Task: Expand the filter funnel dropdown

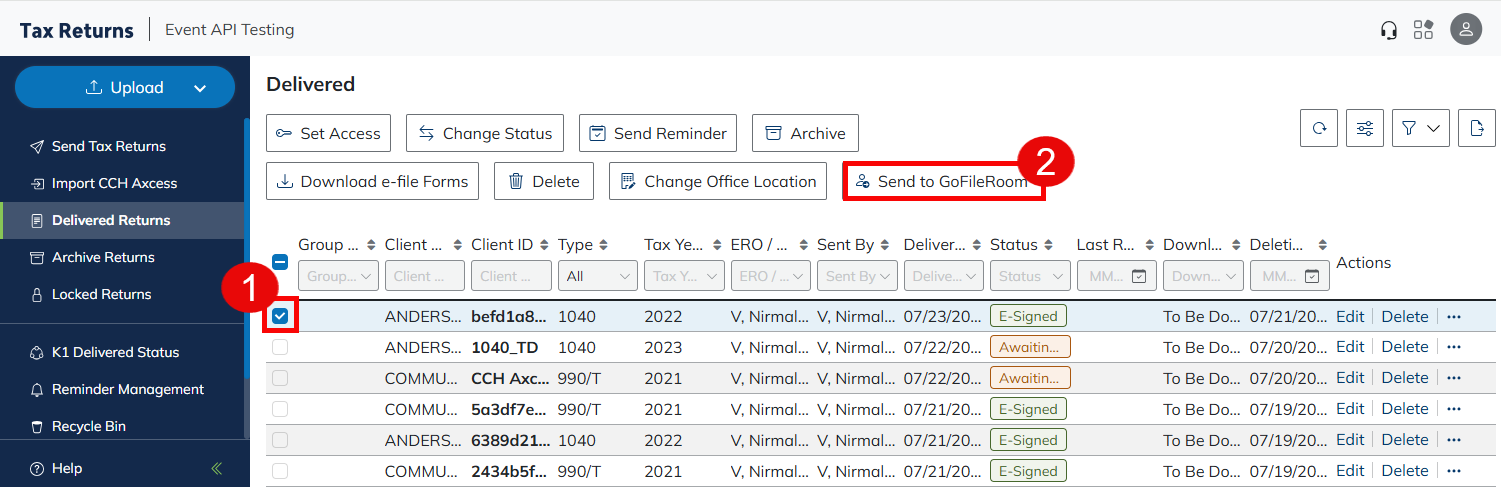Action: [1420, 128]
